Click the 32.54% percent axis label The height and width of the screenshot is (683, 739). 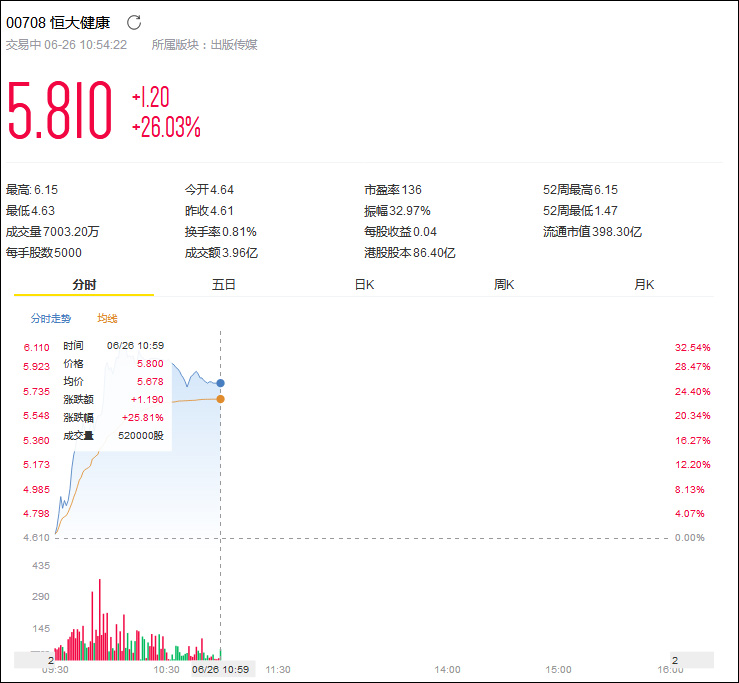pos(692,348)
